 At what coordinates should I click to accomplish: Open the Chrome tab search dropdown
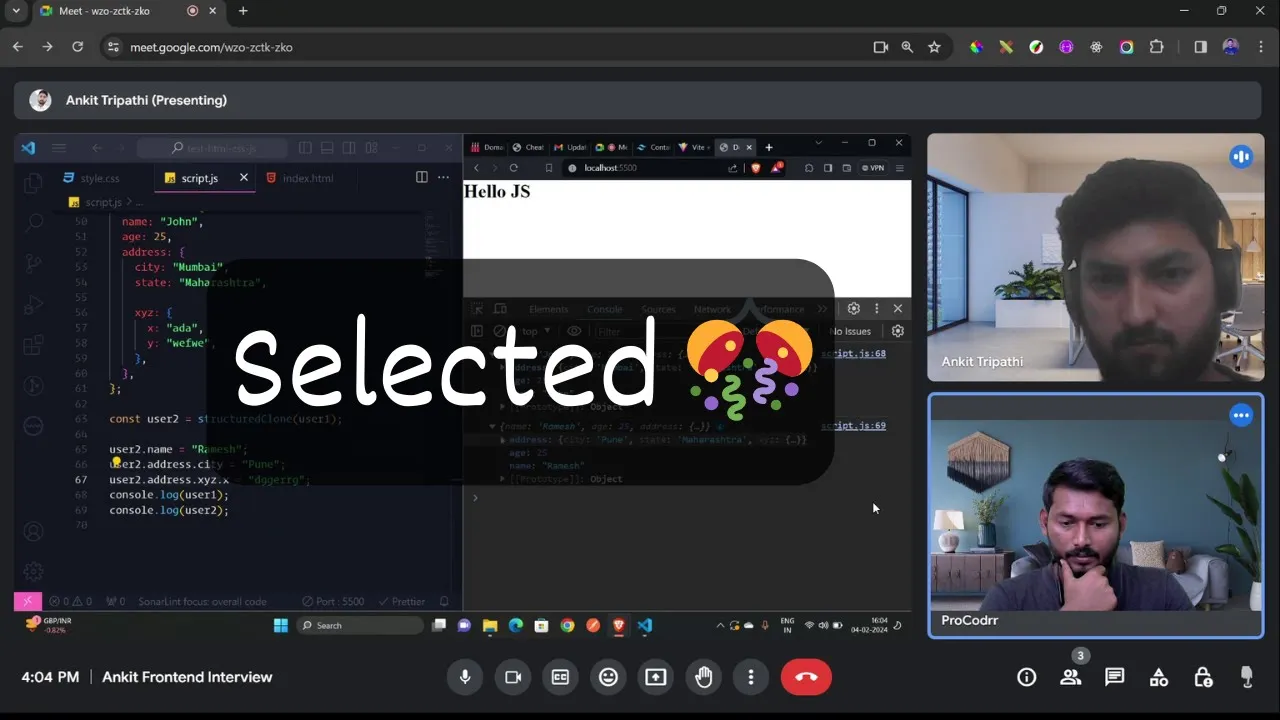(x=16, y=11)
